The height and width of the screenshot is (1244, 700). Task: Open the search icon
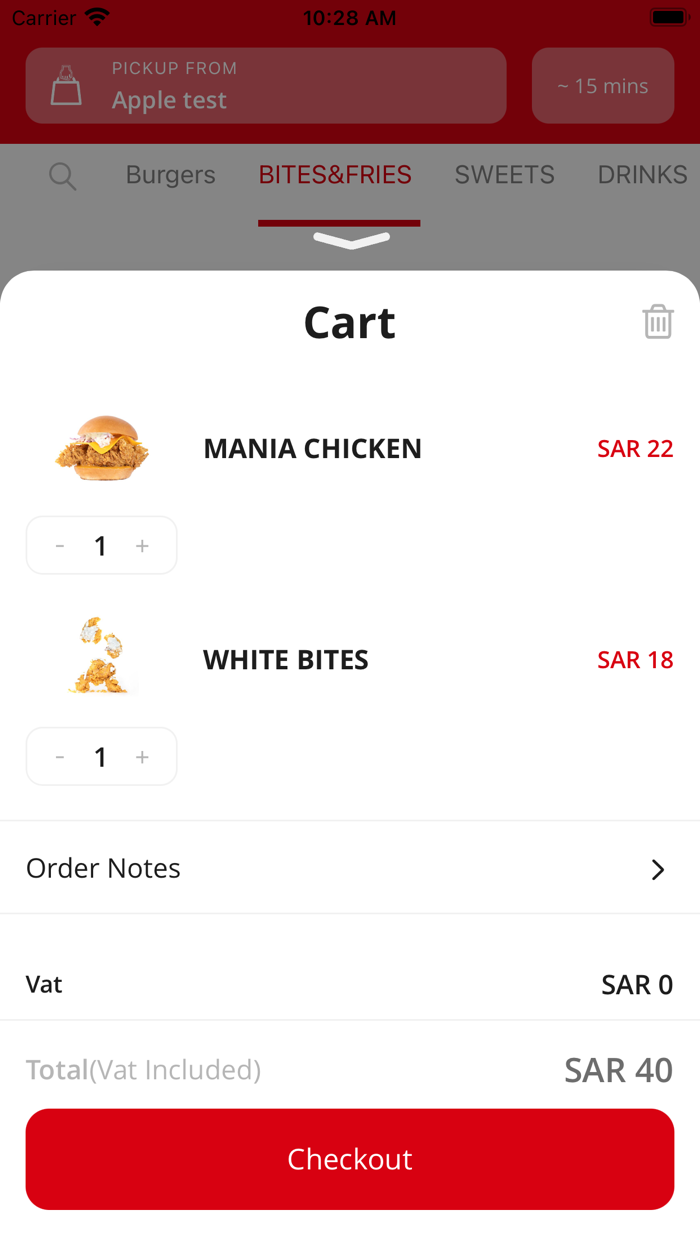coord(62,176)
